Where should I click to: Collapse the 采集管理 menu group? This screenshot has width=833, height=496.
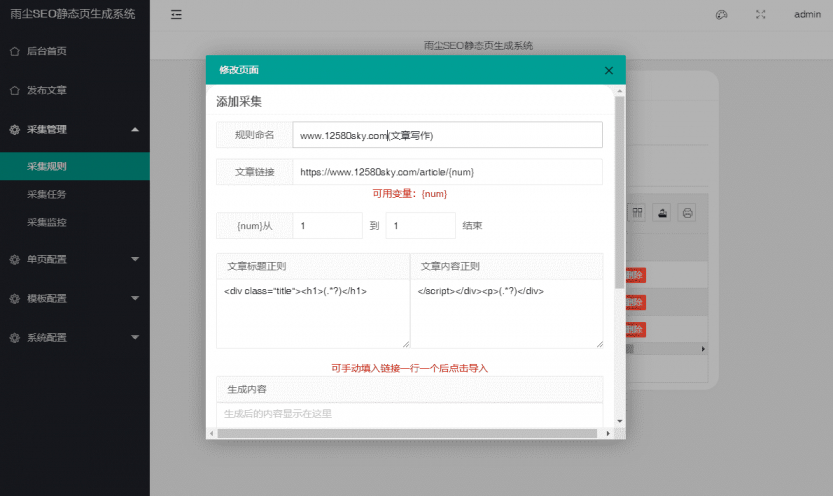pyautogui.click(x=74, y=130)
